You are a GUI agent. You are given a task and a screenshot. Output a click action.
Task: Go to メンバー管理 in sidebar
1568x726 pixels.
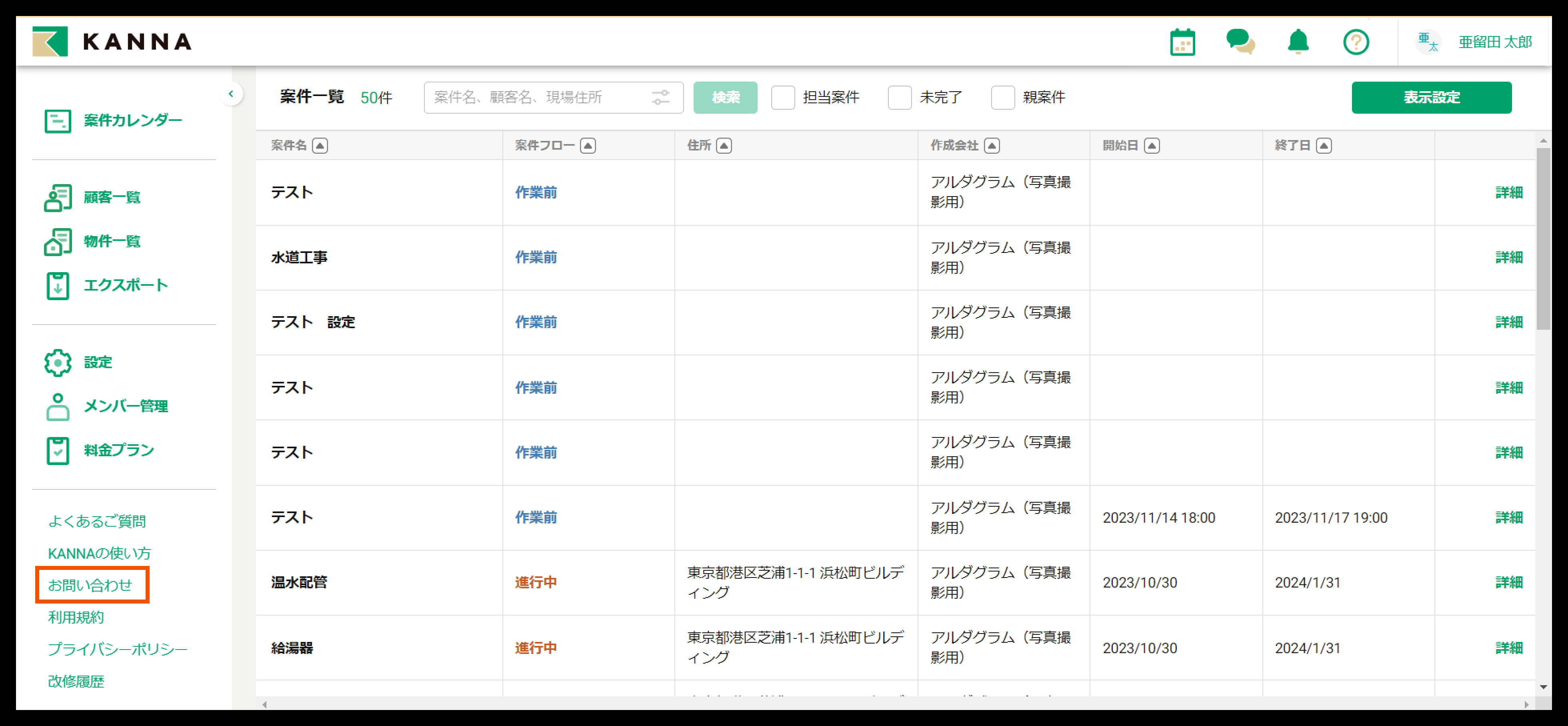click(125, 406)
